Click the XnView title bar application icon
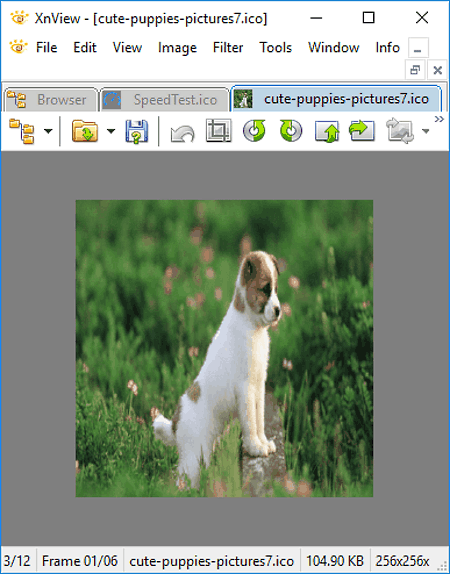 click(19, 18)
